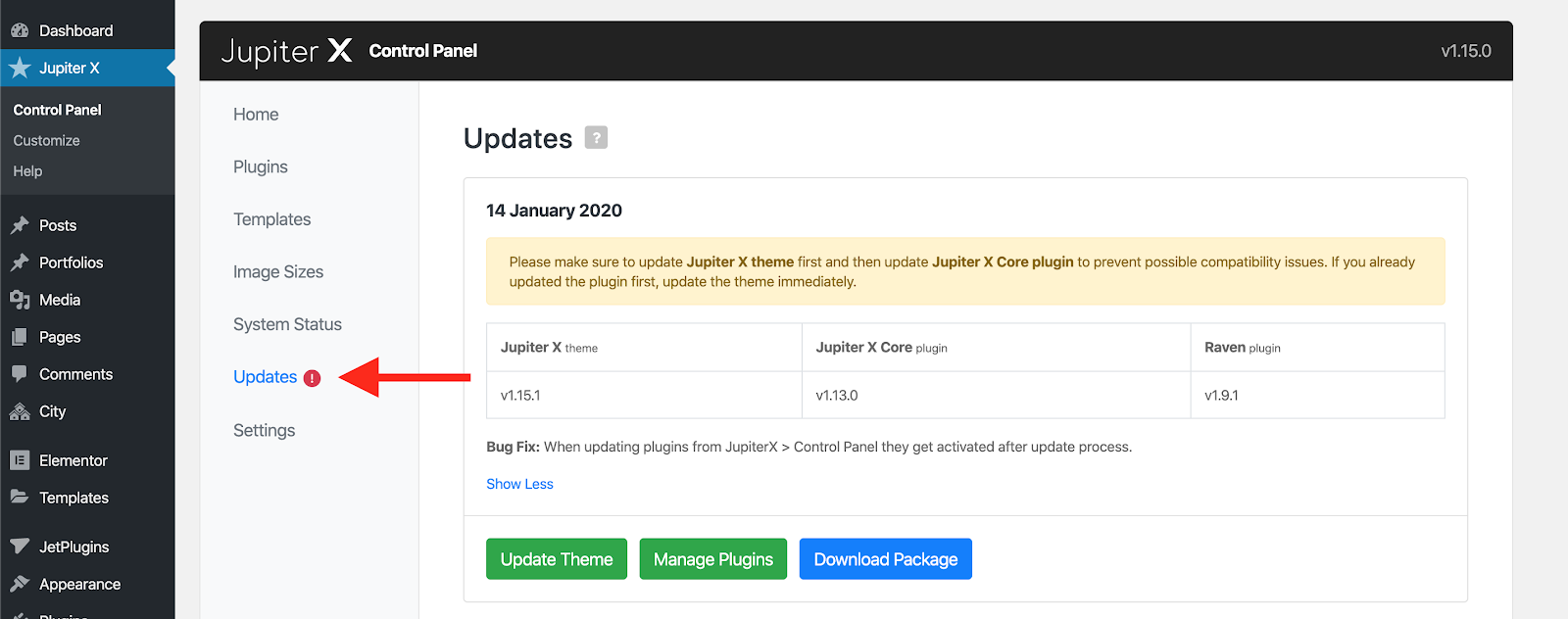
Task: Click the Media library icon
Action: point(20,300)
